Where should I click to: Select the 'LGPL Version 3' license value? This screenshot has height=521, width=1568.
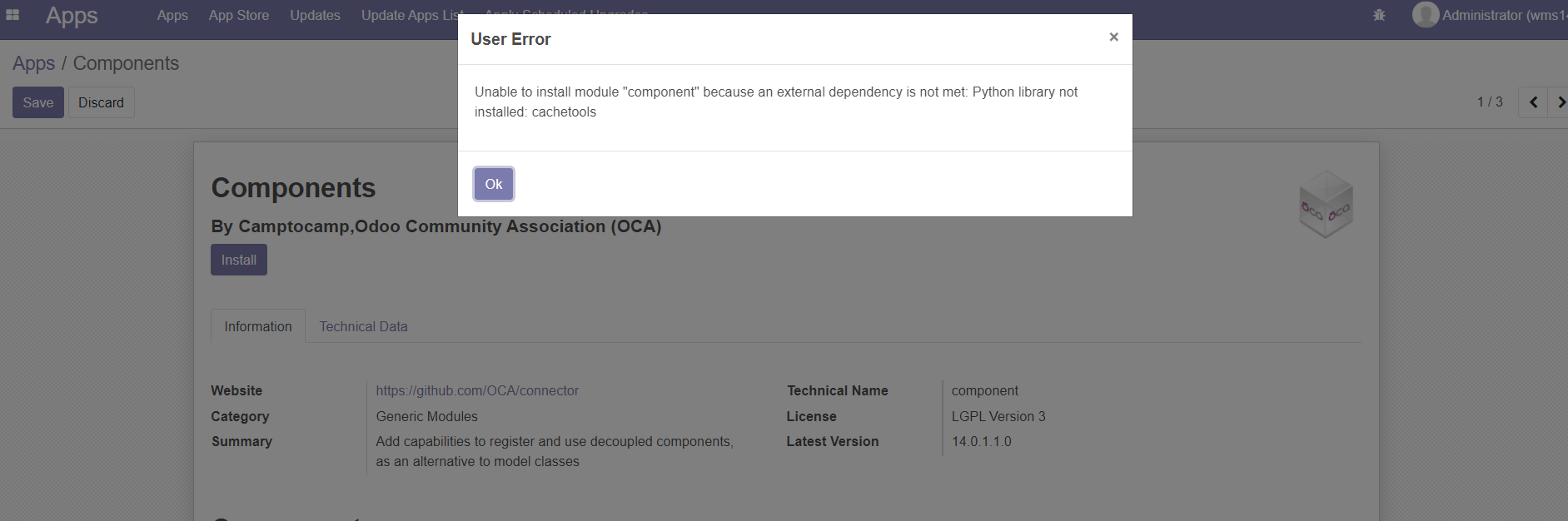coord(998,416)
